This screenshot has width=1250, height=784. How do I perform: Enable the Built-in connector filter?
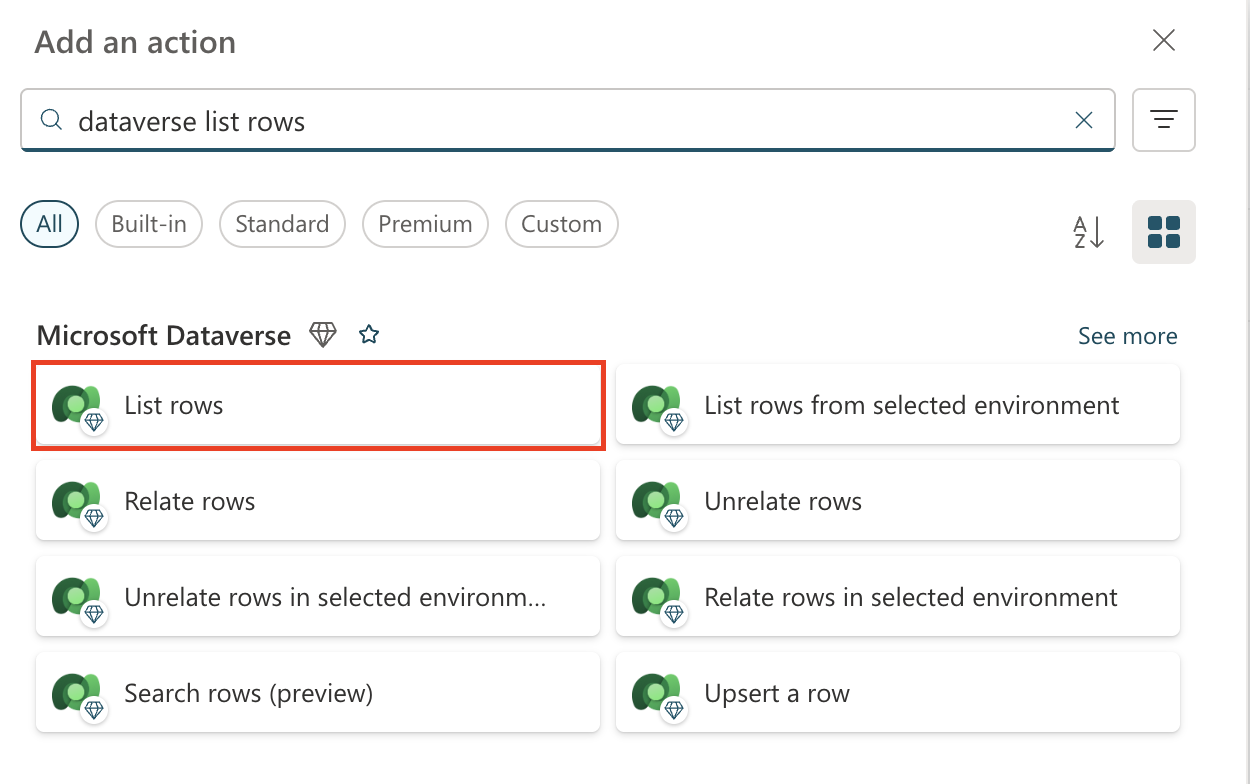(148, 224)
